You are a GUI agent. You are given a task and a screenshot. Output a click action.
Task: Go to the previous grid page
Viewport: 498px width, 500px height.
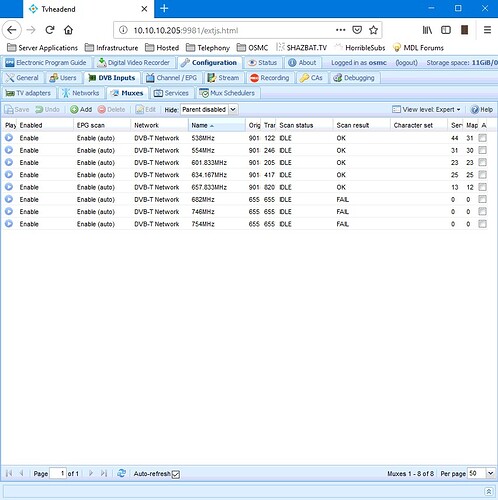tap(22, 473)
